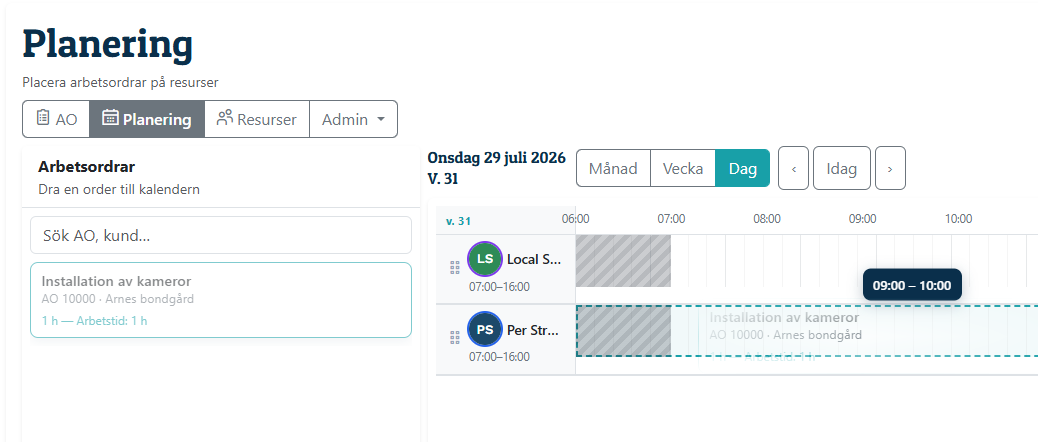Viewport: 1038px width, 442px height.
Task: Select the Installation av kameror order card
Action: tap(221, 300)
